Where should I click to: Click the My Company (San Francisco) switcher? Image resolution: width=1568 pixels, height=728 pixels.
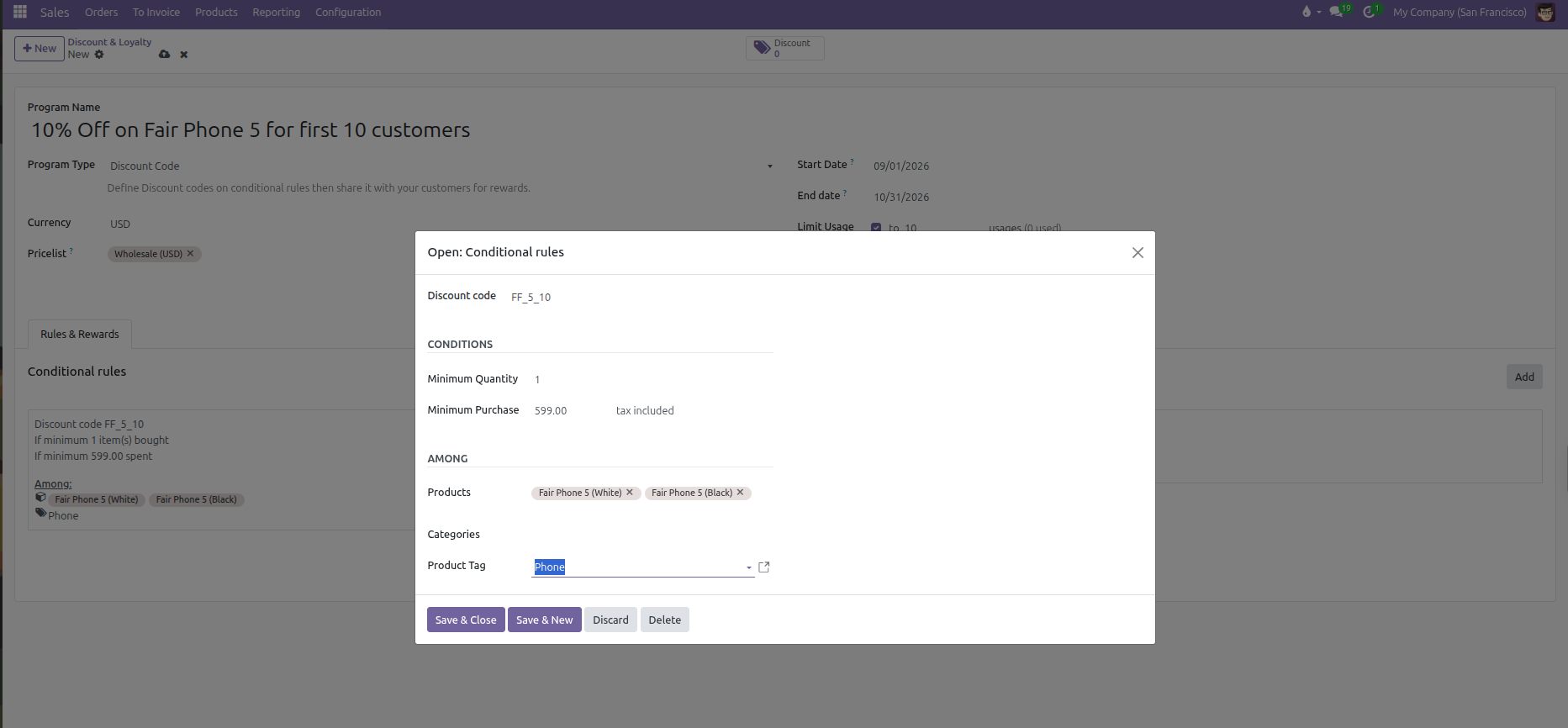(x=1460, y=12)
